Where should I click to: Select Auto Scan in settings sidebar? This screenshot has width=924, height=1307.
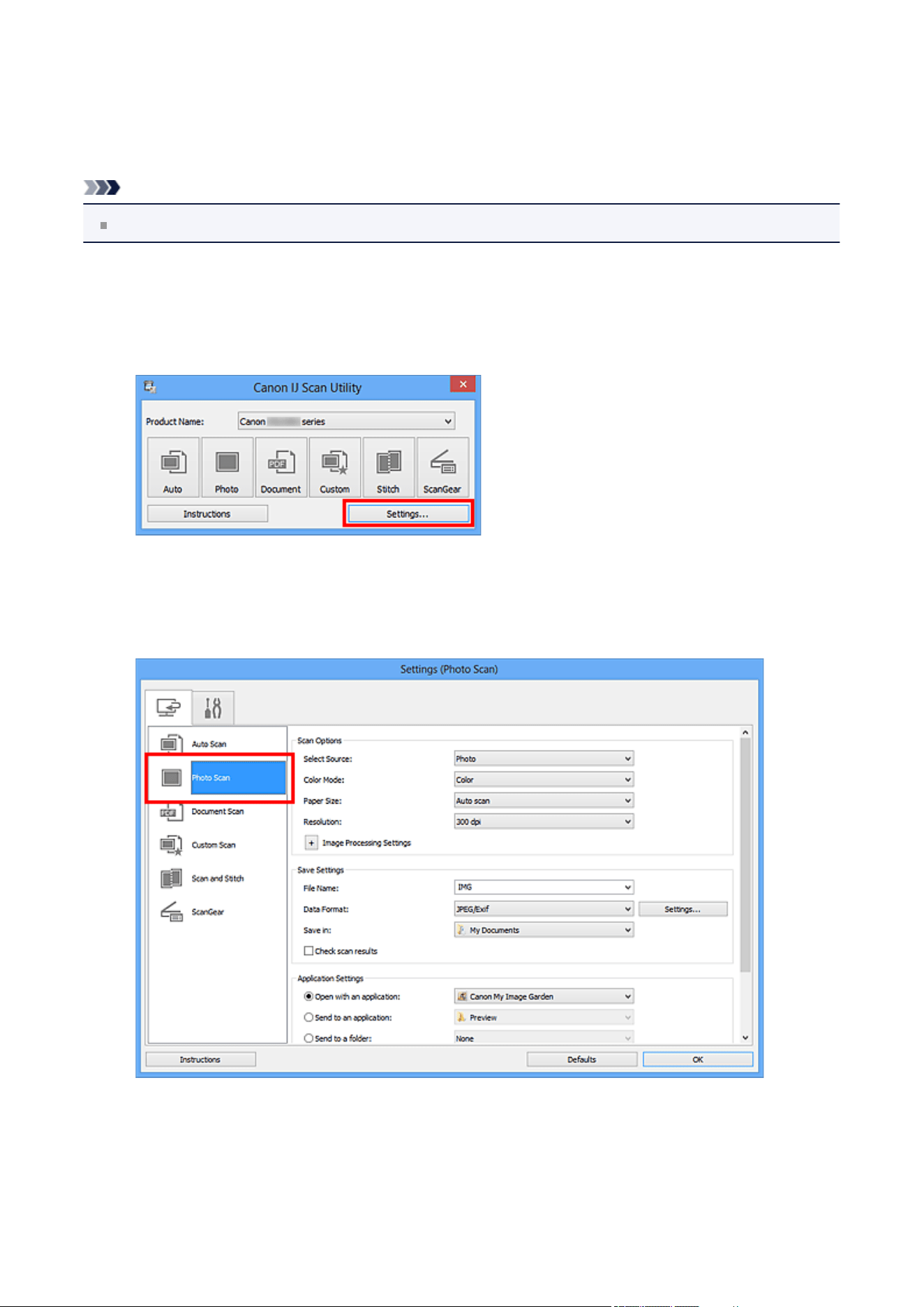tap(218, 744)
